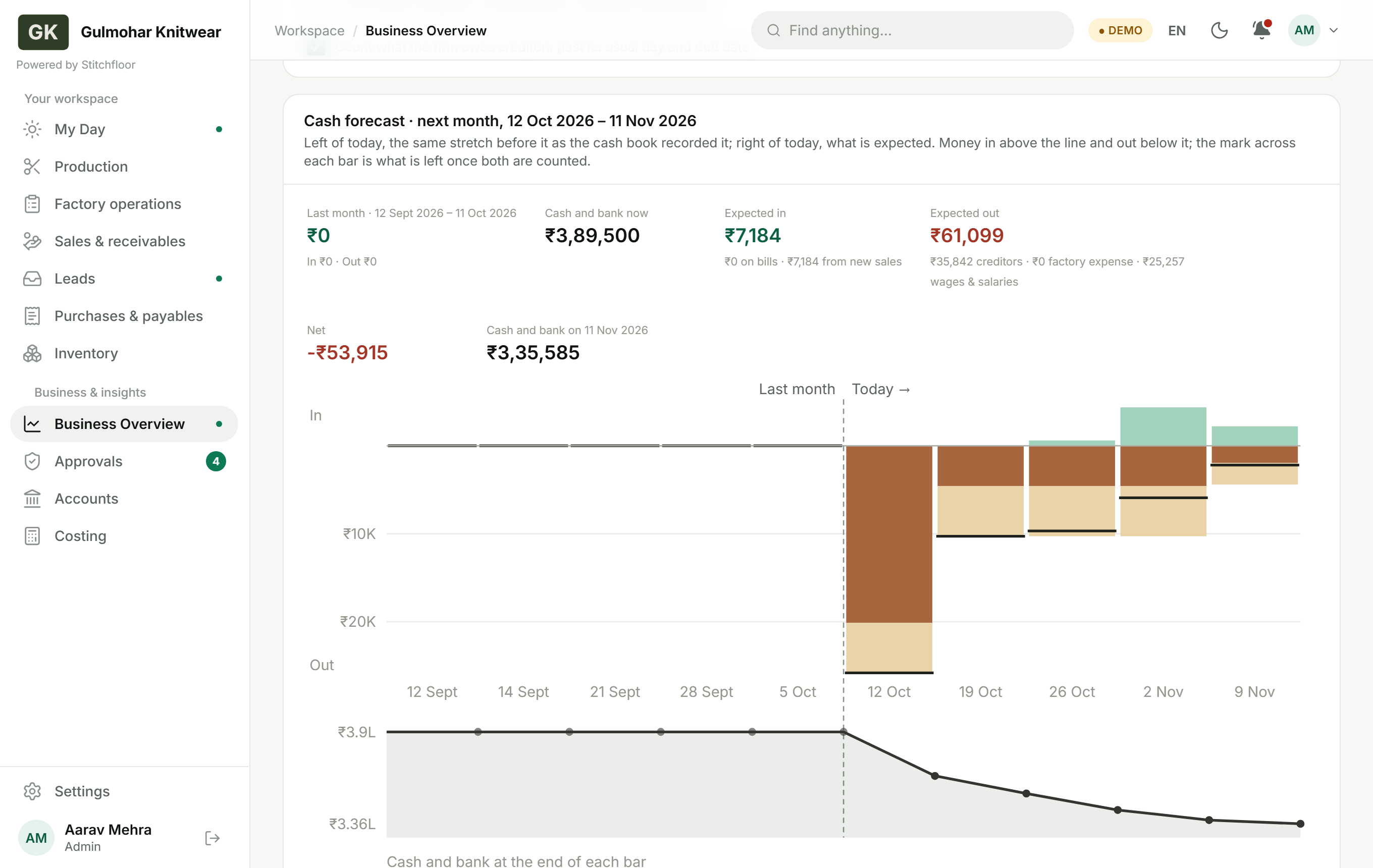Switch language using EN selector
Viewport: 1373px width, 868px height.
(1177, 30)
